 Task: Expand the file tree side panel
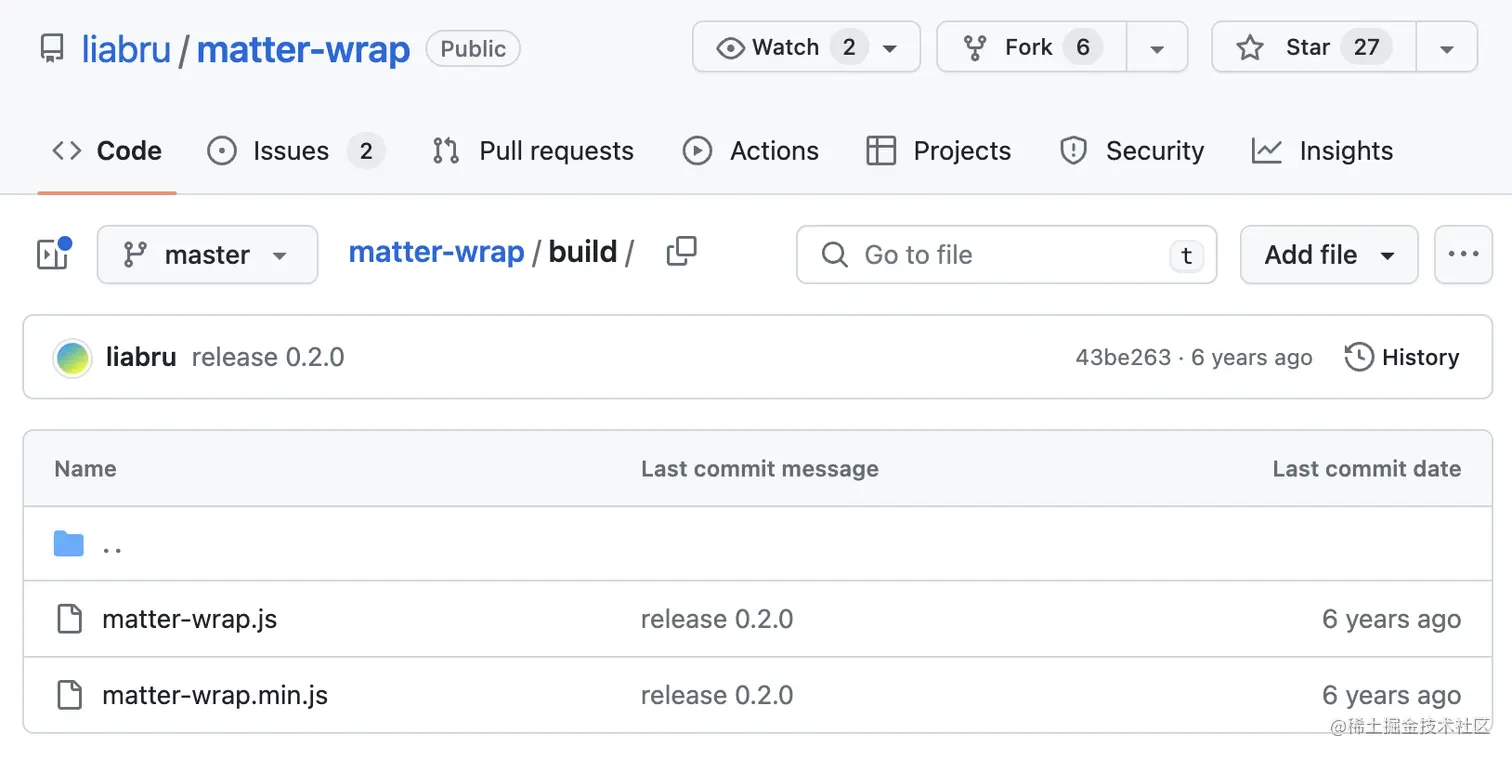53,254
